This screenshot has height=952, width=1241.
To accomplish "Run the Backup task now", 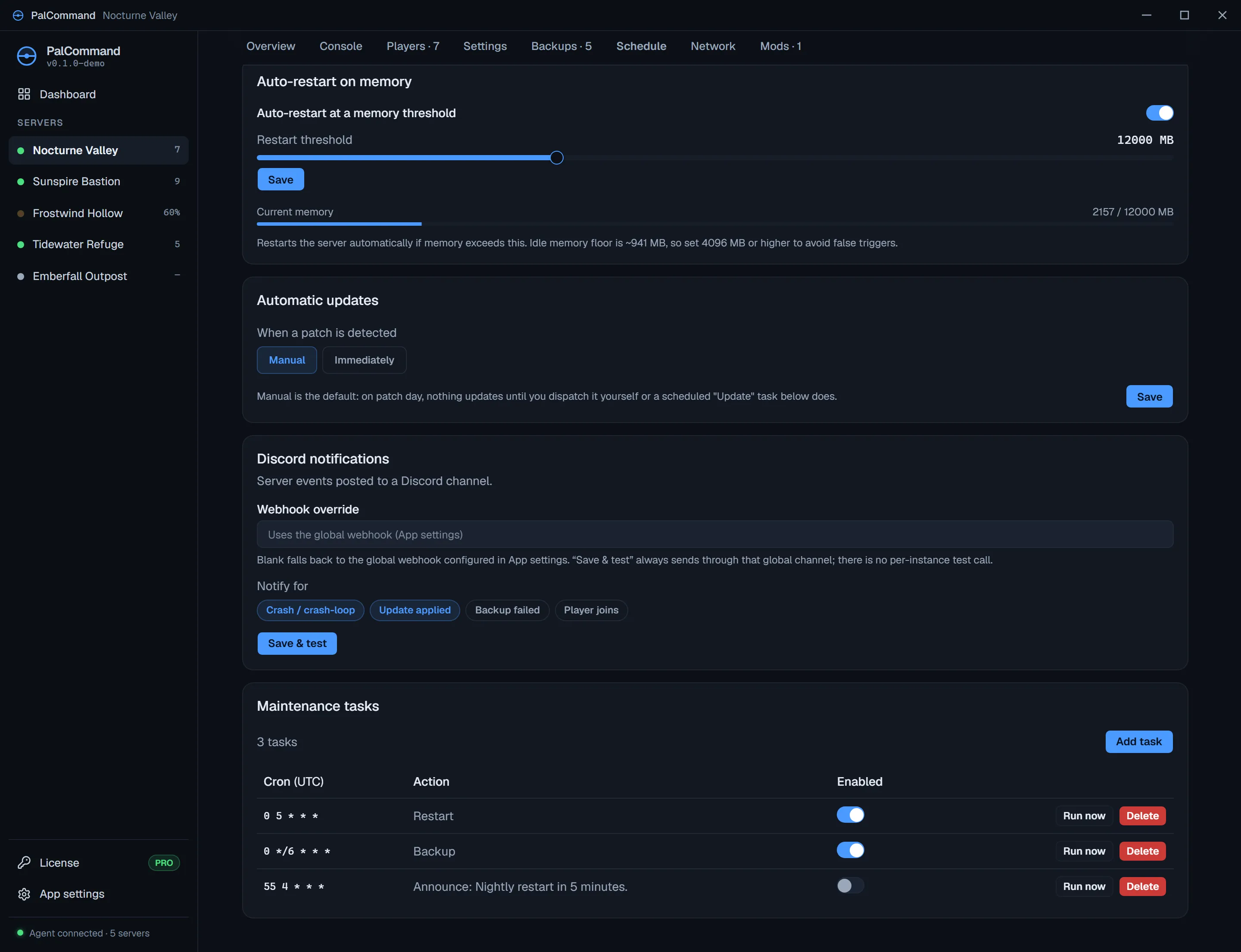I will tap(1084, 851).
